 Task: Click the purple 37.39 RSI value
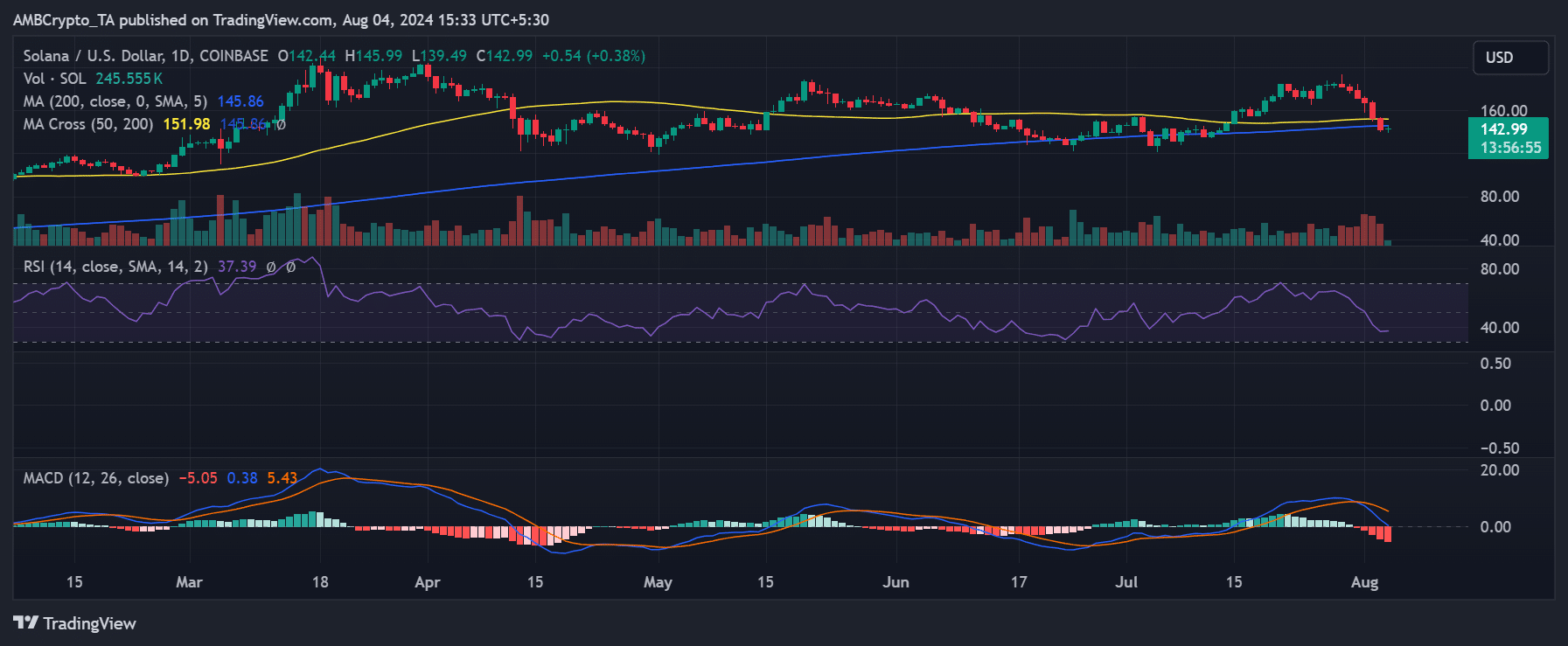236,267
